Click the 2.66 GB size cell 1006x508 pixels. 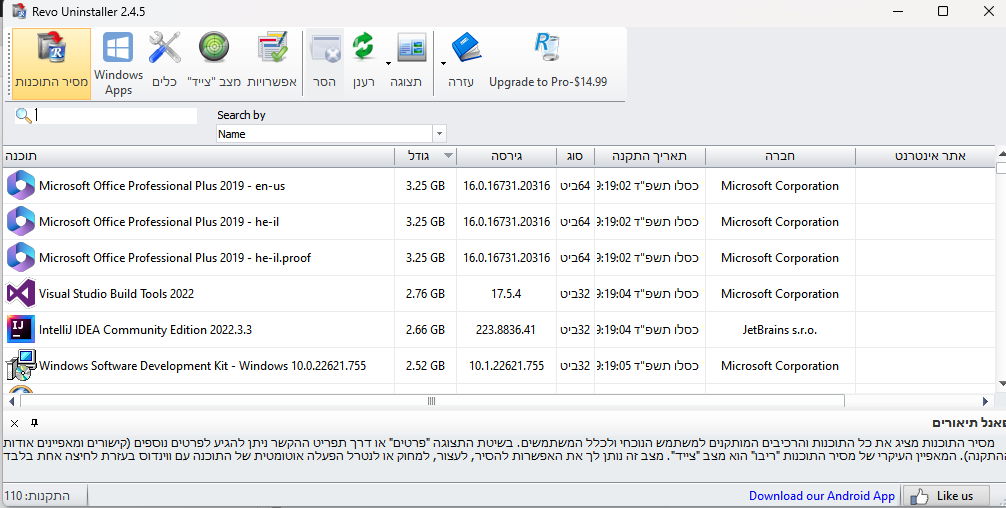[x=425, y=330]
